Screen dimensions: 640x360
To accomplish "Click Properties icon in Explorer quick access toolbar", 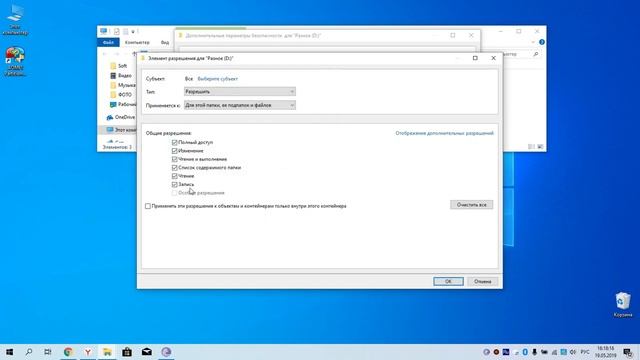I will pos(117,31).
